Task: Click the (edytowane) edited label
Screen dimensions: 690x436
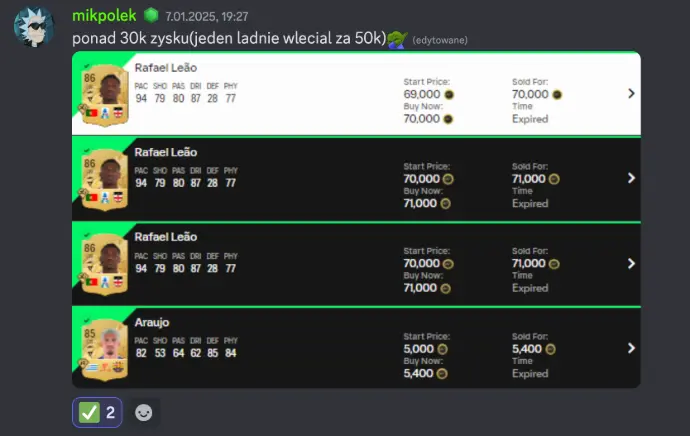Action: (x=440, y=40)
